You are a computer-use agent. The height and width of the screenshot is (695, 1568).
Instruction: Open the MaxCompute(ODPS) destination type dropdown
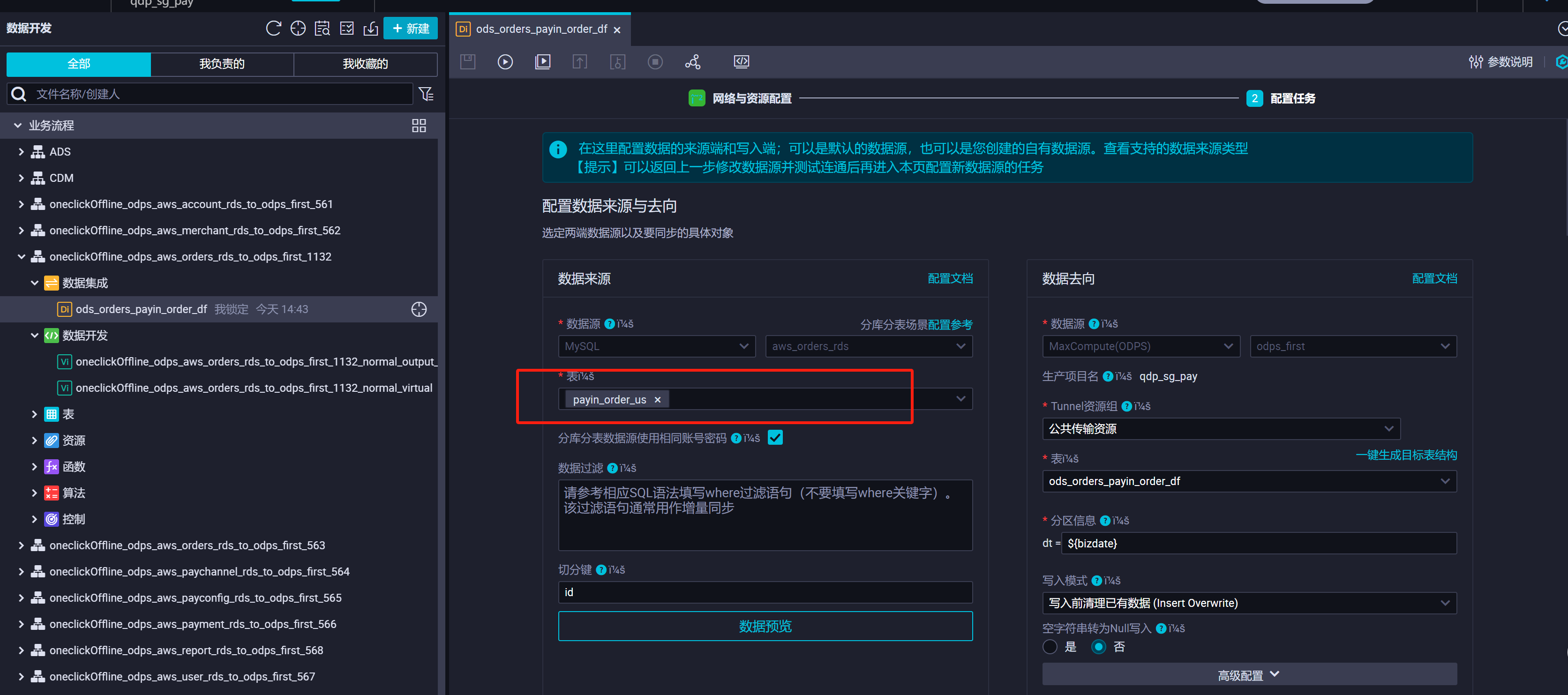click(x=1140, y=346)
